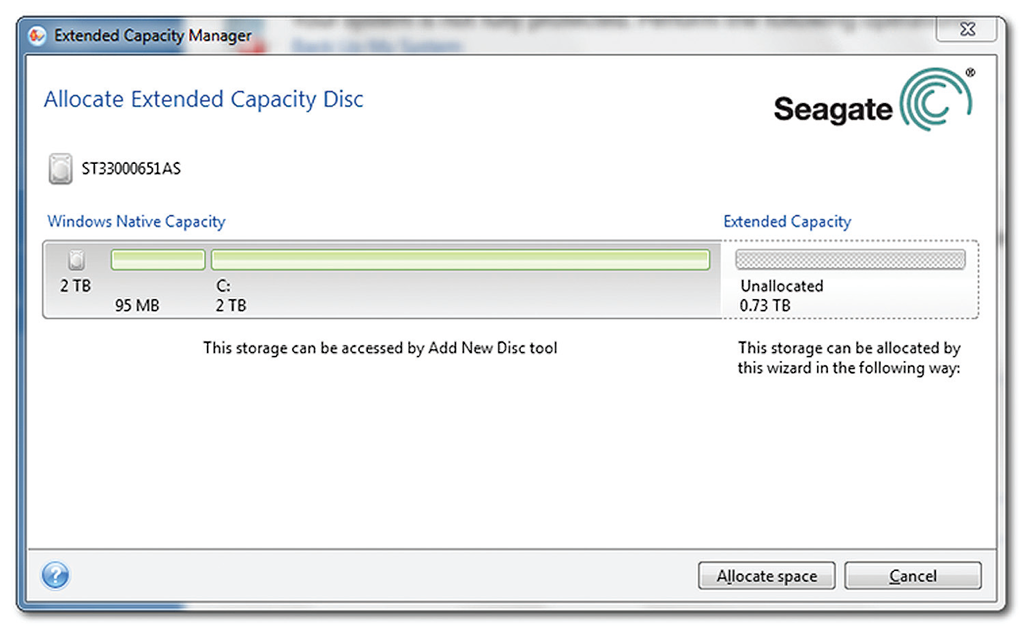1024x629 pixels.
Task: Select the unallocated 0.73 TB bar
Action: pos(850,260)
